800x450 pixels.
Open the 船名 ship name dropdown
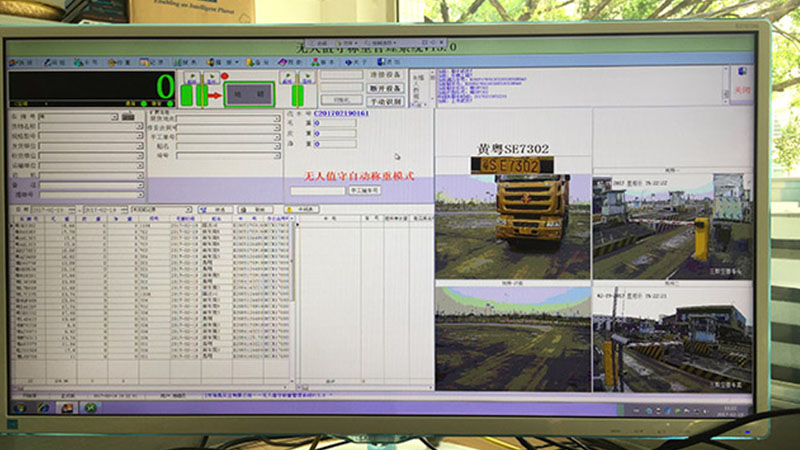[277, 146]
